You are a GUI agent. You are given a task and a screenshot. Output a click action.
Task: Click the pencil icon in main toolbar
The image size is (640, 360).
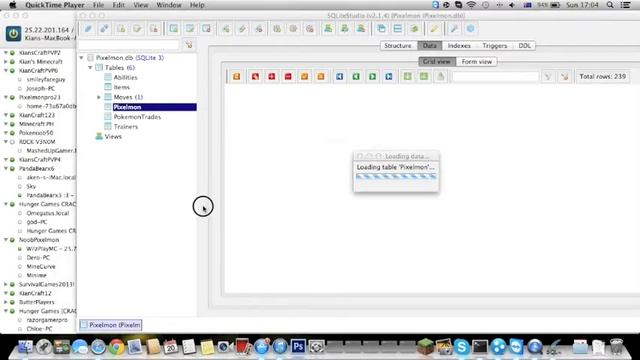(434, 29)
